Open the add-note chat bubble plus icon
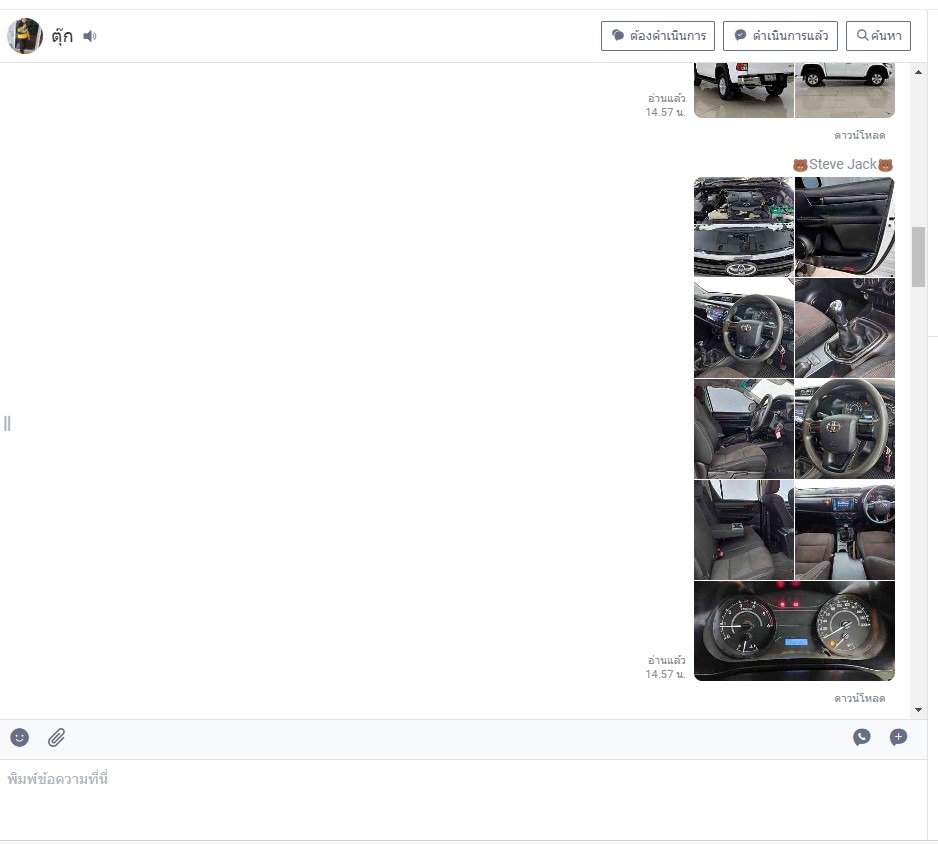 tap(898, 737)
